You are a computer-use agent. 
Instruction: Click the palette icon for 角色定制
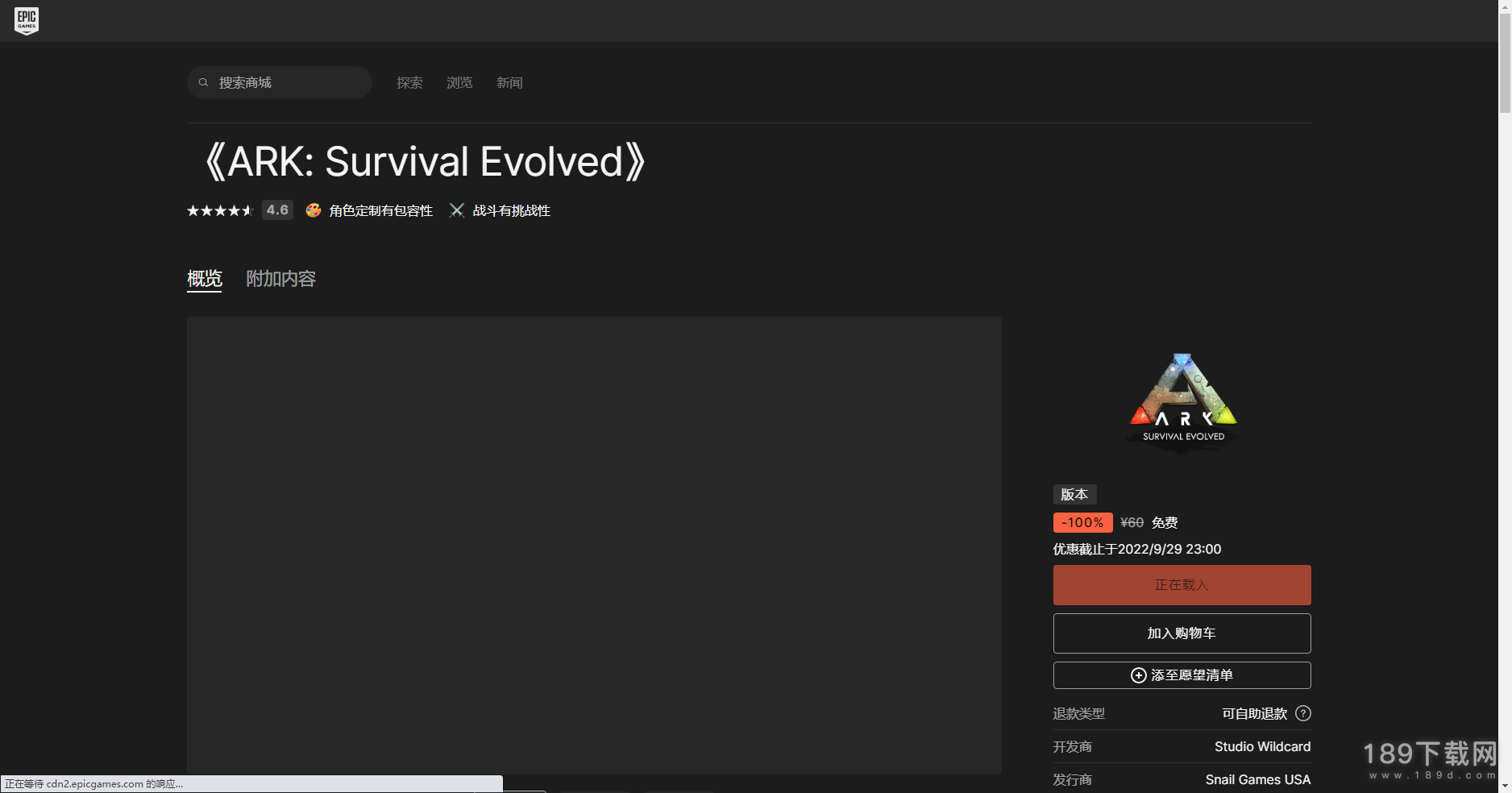[x=314, y=210]
